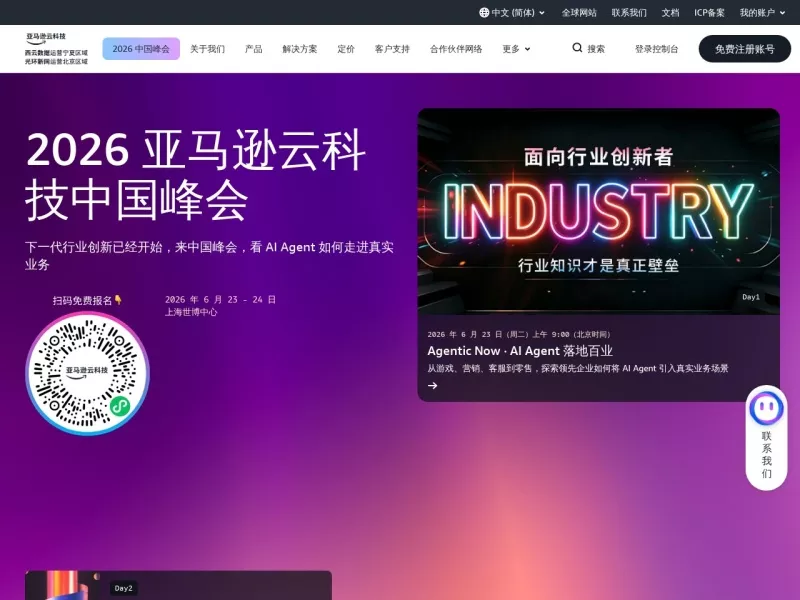Click the 2026 亚马逊云科技中国峰会 headline
The height and width of the screenshot is (600, 800).
195,175
